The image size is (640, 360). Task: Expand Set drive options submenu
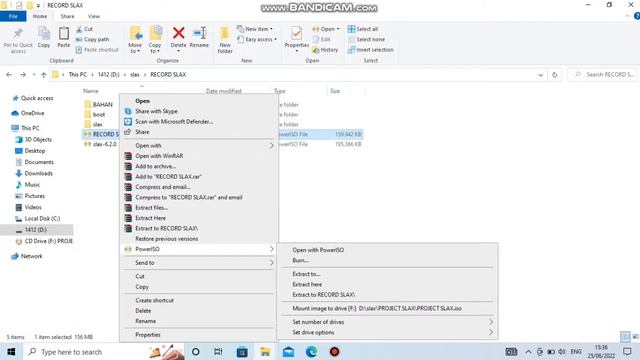[x=387, y=333]
